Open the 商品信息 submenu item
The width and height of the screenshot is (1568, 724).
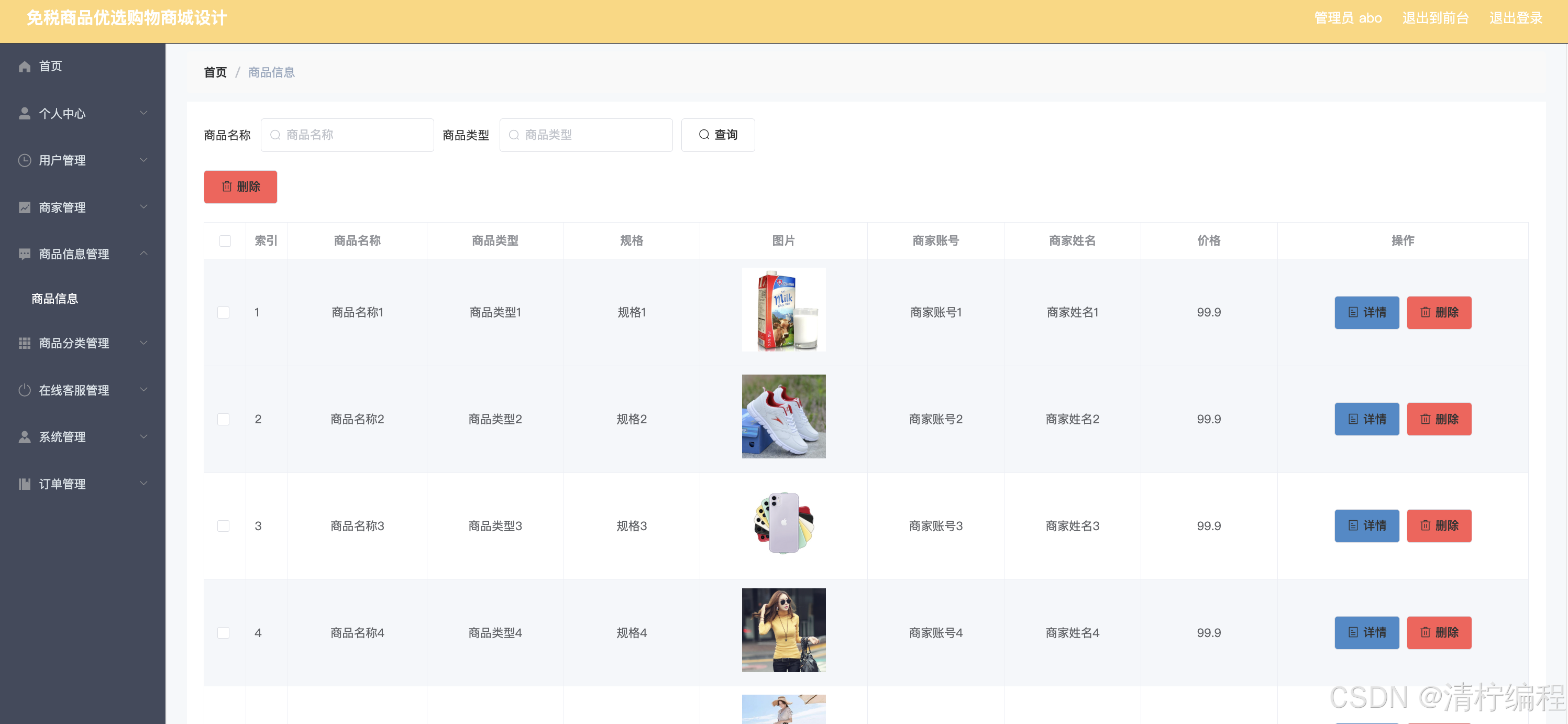click(55, 299)
